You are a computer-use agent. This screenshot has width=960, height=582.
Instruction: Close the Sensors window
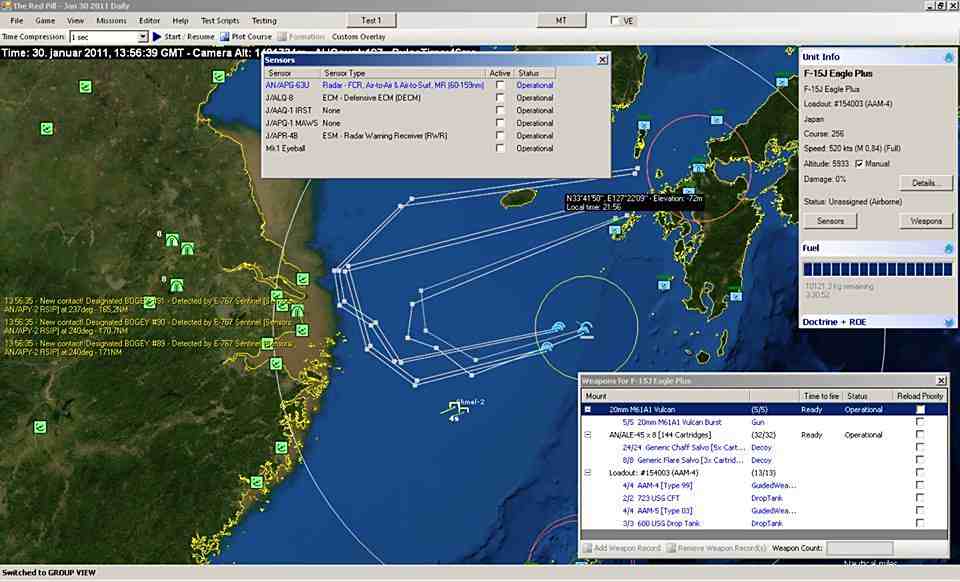(602, 60)
